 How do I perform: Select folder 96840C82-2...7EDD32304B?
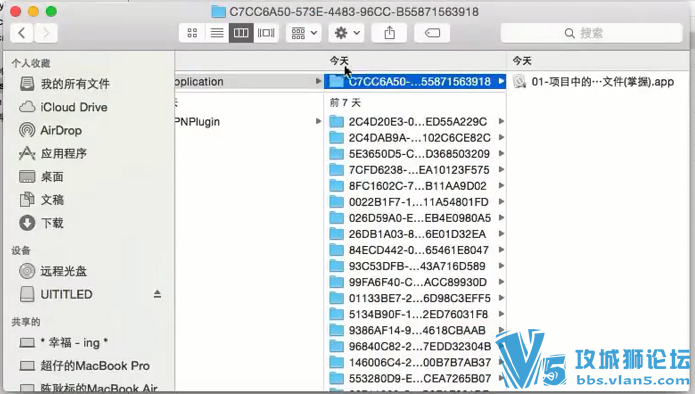pyautogui.click(x=415, y=346)
